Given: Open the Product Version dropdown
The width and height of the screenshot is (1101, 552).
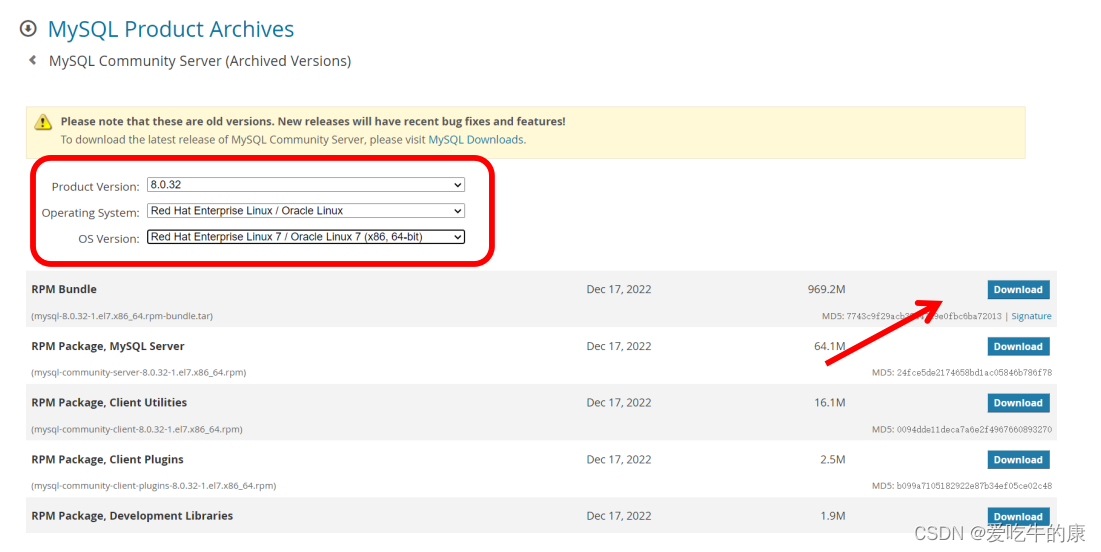Looking at the screenshot, I should pyautogui.click(x=305, y=185).
